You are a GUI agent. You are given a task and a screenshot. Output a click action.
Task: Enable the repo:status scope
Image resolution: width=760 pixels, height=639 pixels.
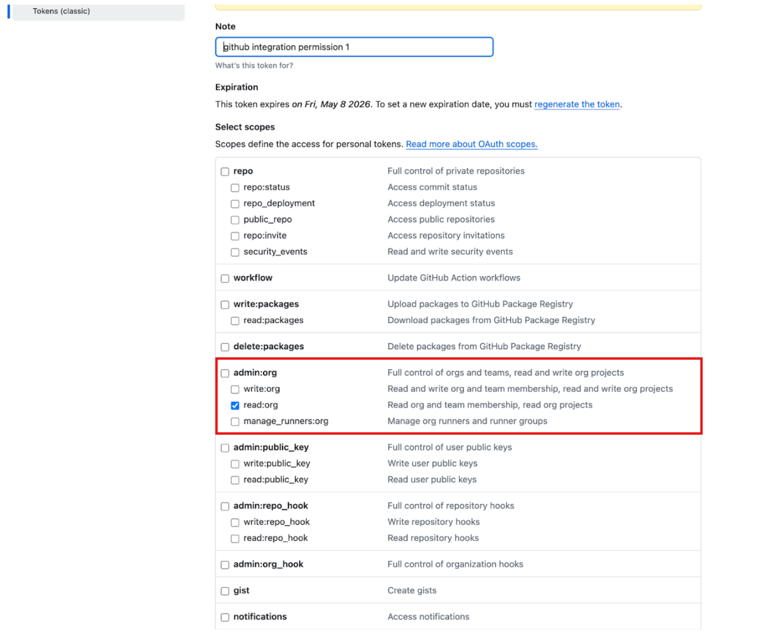pos(235,187)
